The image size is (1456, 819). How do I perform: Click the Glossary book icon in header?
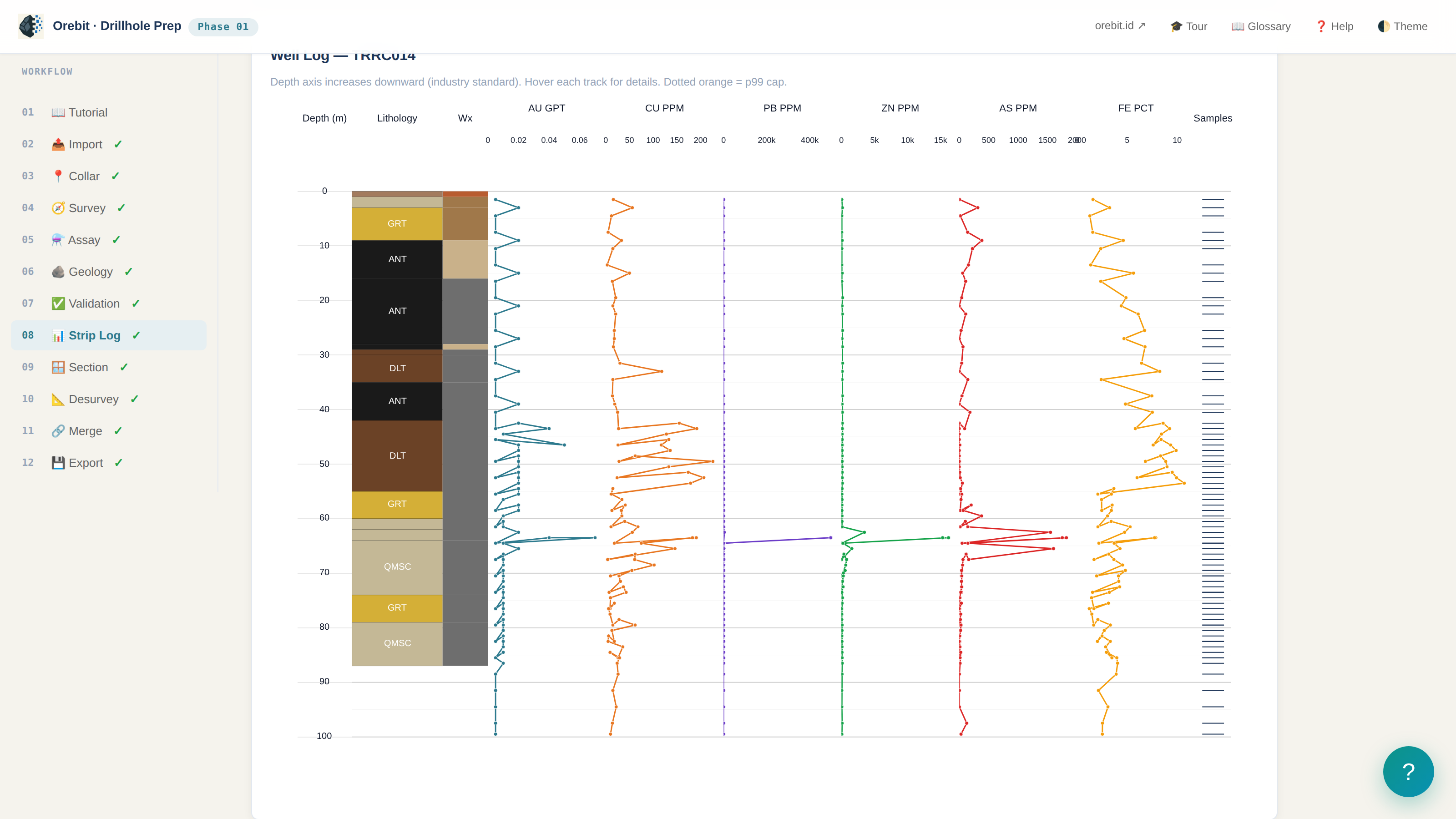(x=1238, y=26)
